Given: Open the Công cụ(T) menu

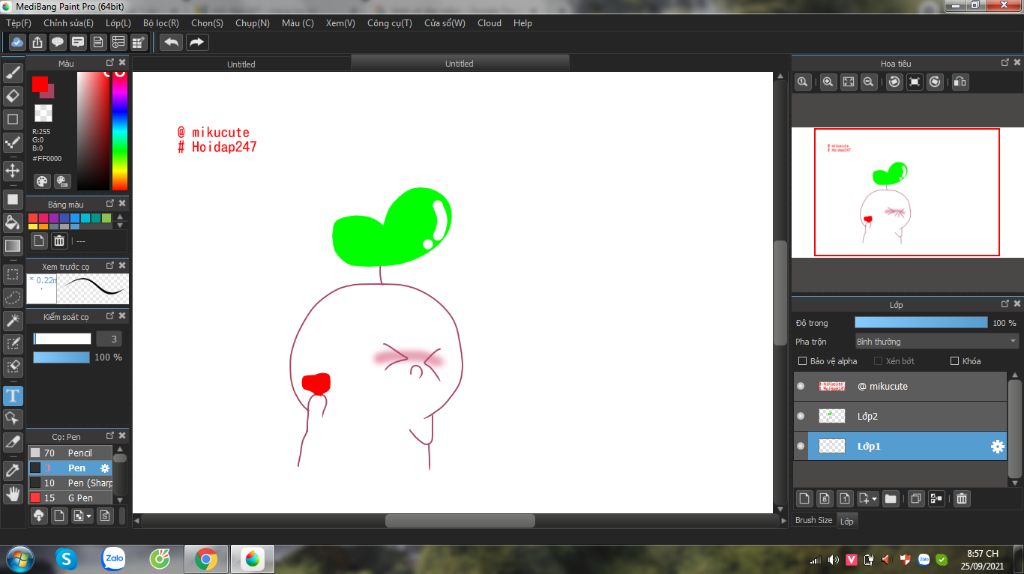Looking at the screenshot, I should click(x=389, y=23).
